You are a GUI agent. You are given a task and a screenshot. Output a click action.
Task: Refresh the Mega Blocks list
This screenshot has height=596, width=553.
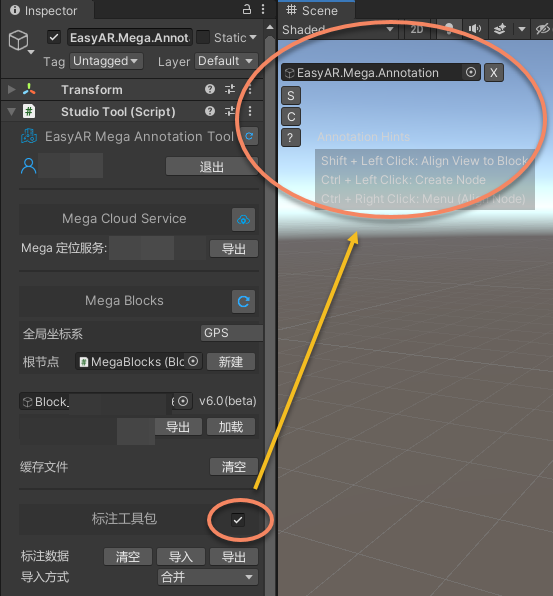pyautogui.click(x=243, y=301)
